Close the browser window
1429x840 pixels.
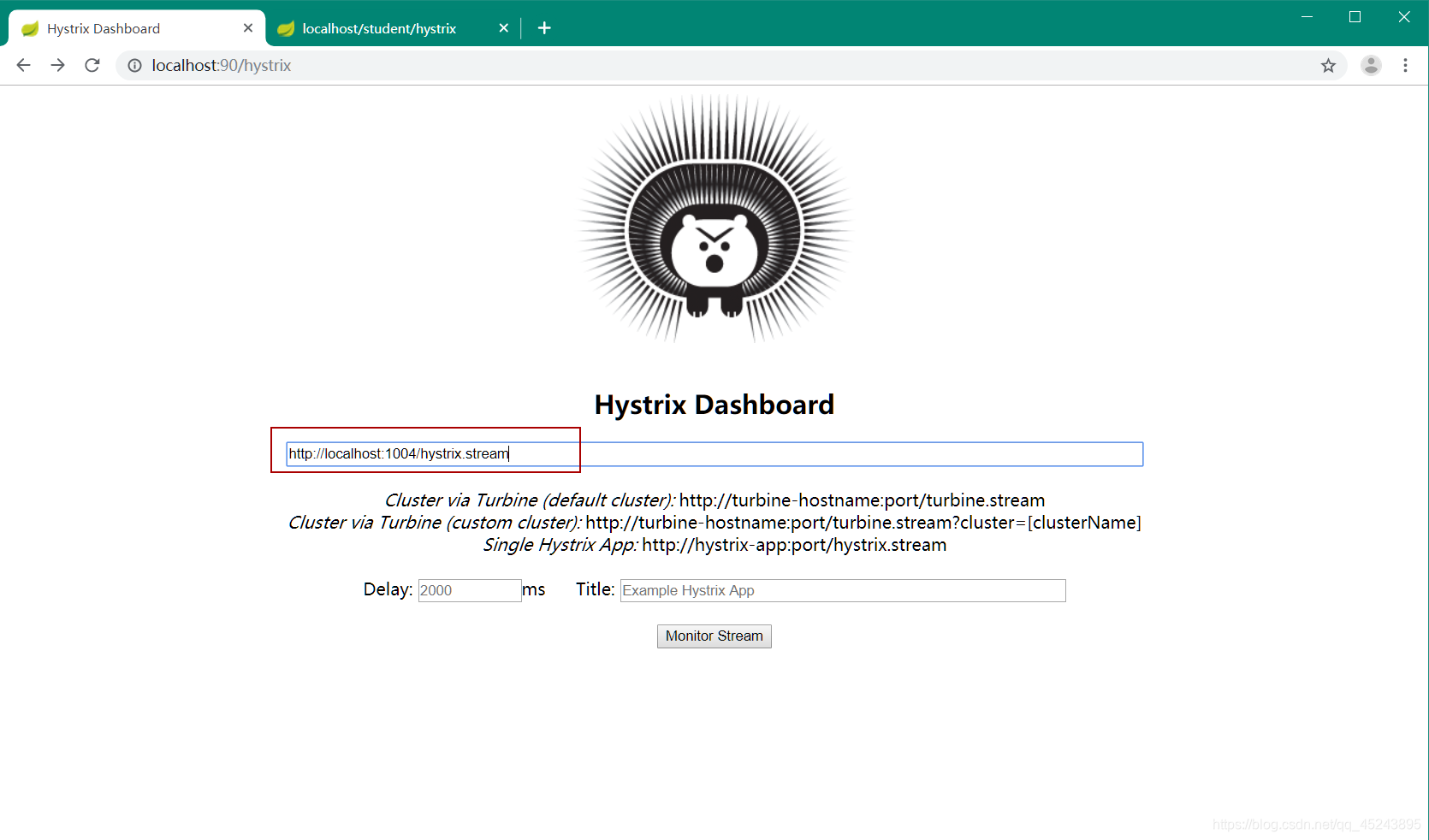pos(1404,17)
